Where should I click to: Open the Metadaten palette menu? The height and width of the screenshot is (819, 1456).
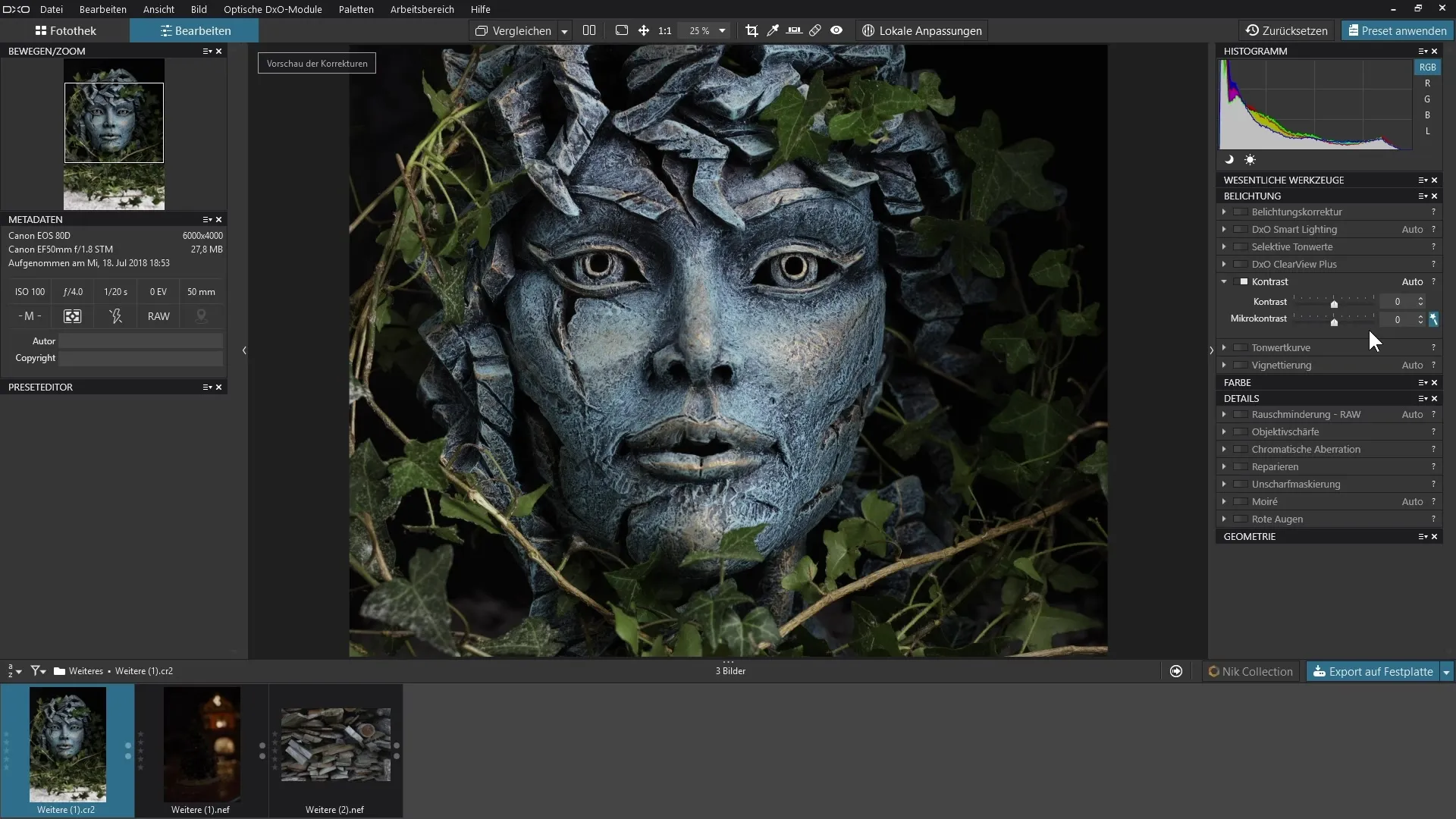(x=207, y=219)
